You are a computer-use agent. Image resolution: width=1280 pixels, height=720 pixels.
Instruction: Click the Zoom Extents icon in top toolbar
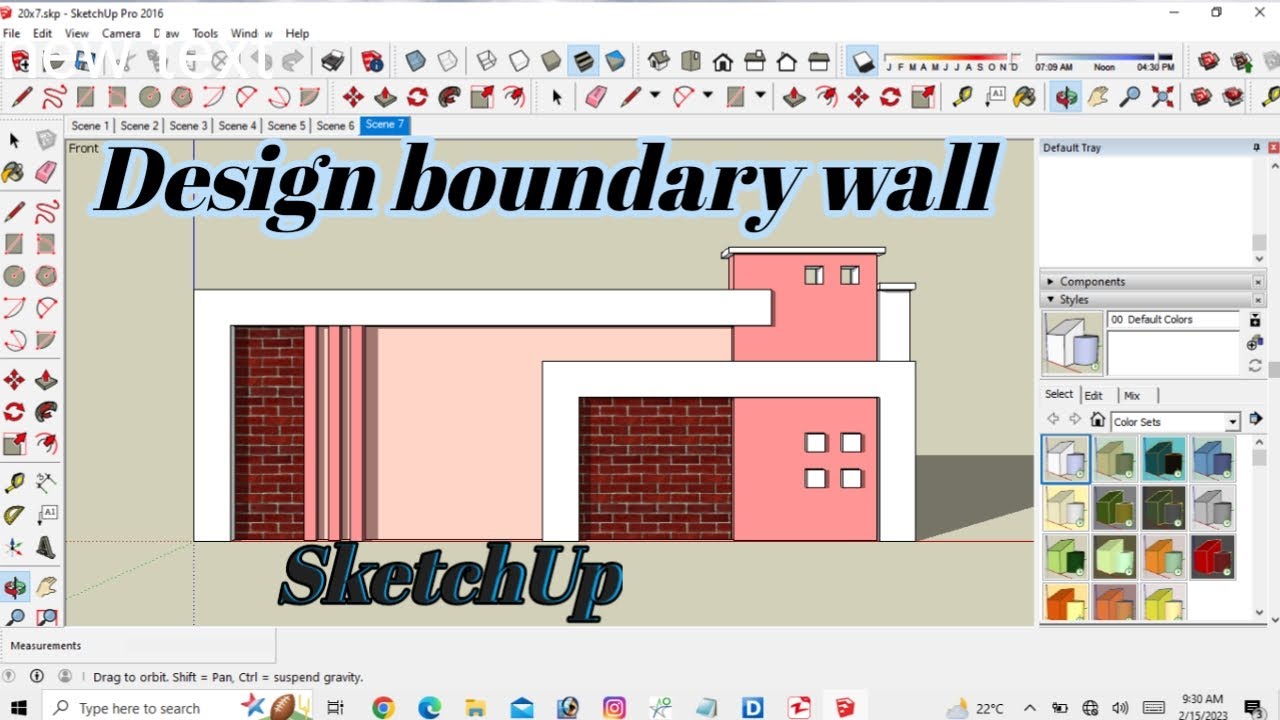(1162, 97)
